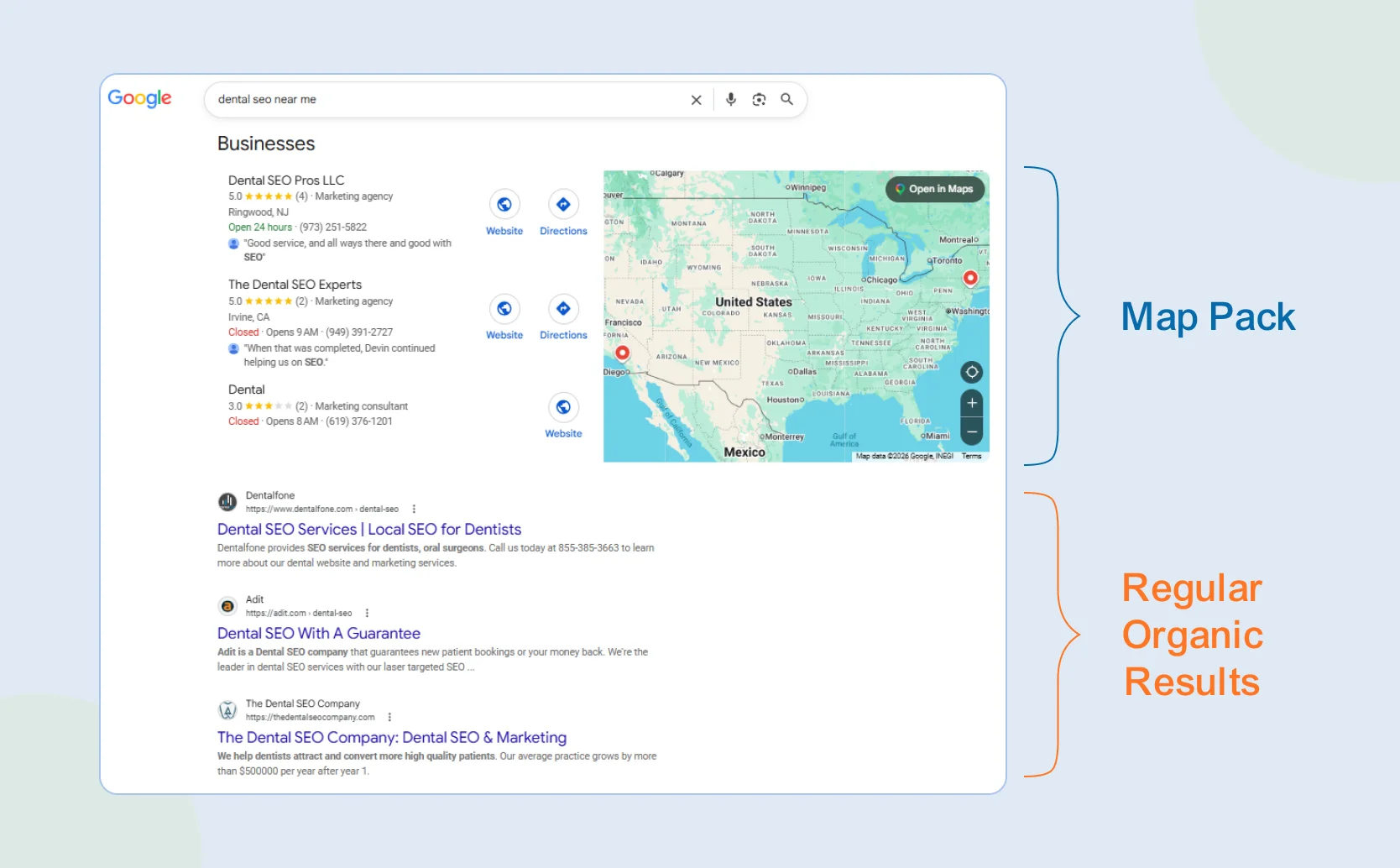Select the red map pin near New Jersey
Viewport: 1400px width, 868px height.
point(970,278)
